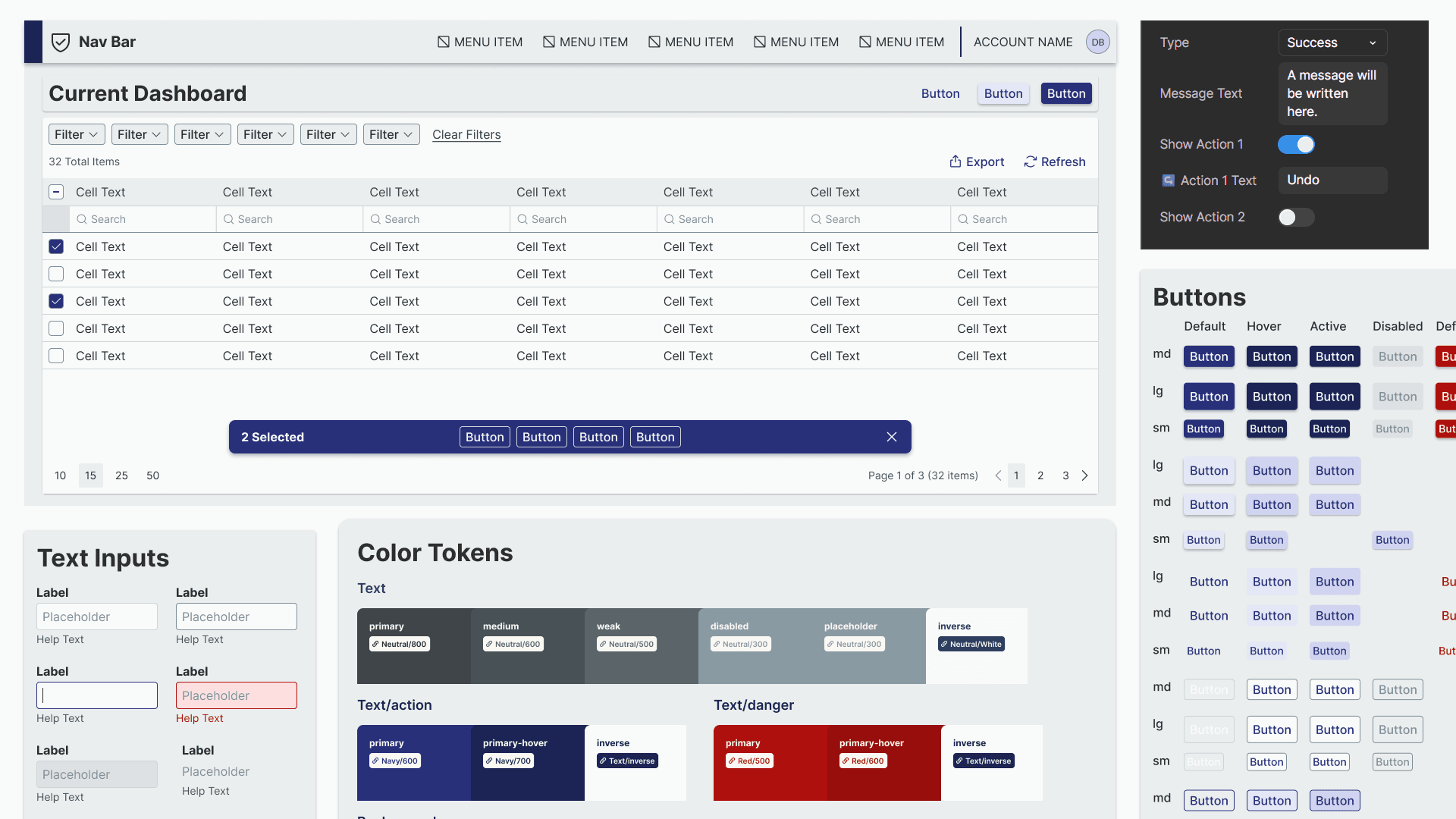Click the text-only Button in the dashboard header

[x=940, y=93]
